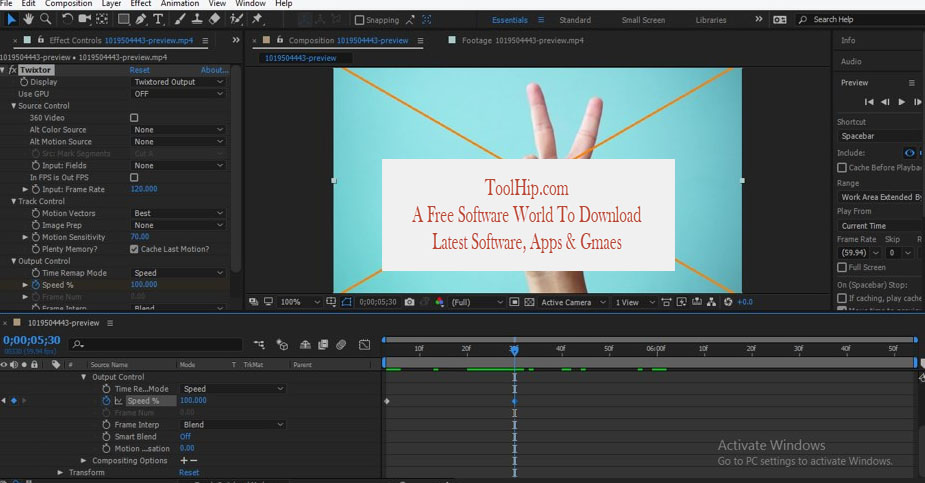Jump to first frame in Preview panel

click(x=869, y=102)
